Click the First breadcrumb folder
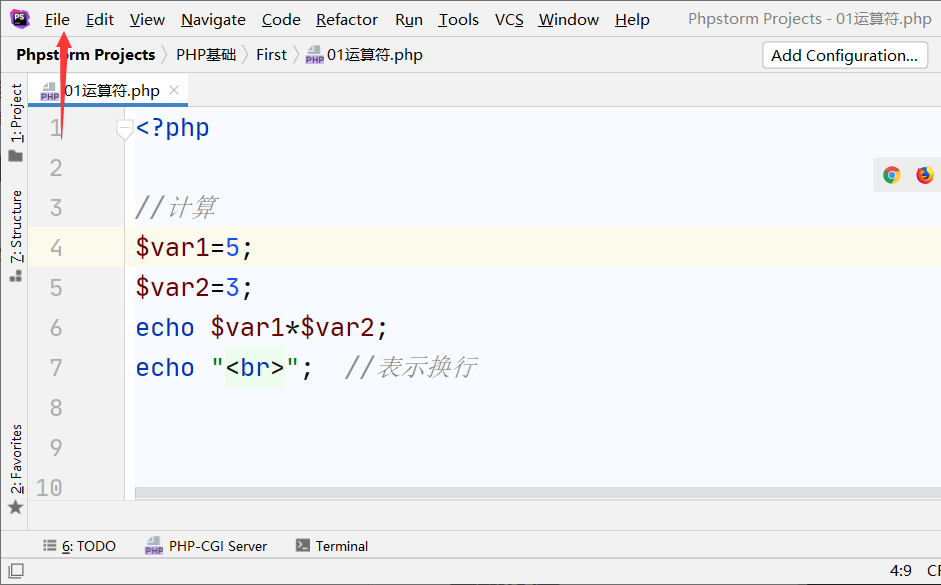The width and height of the screenshot is (941, 585). click(x=271, y=55)
